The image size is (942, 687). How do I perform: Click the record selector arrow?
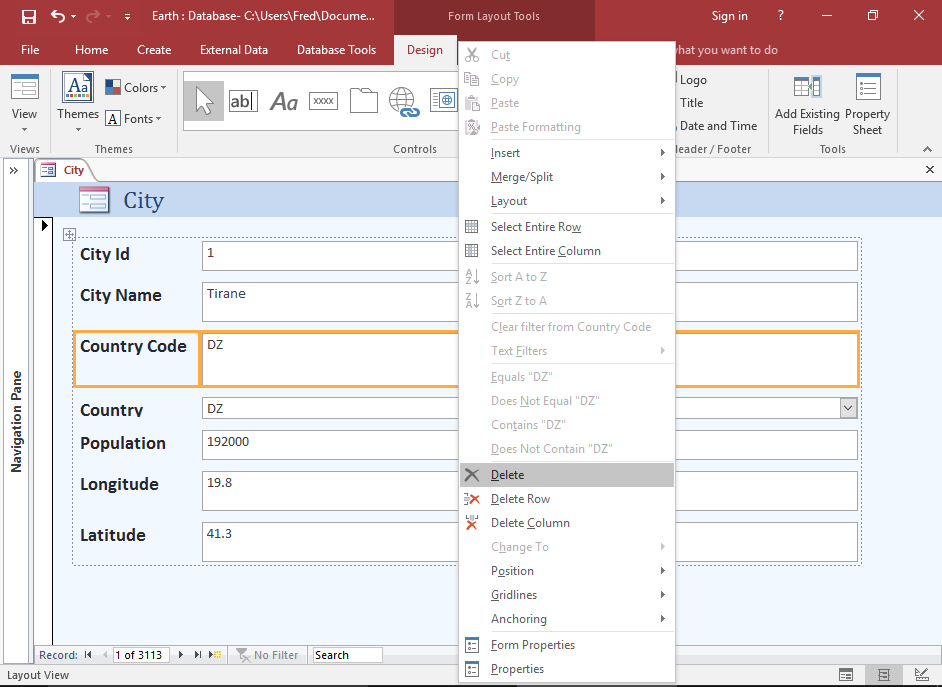point(44,226)
